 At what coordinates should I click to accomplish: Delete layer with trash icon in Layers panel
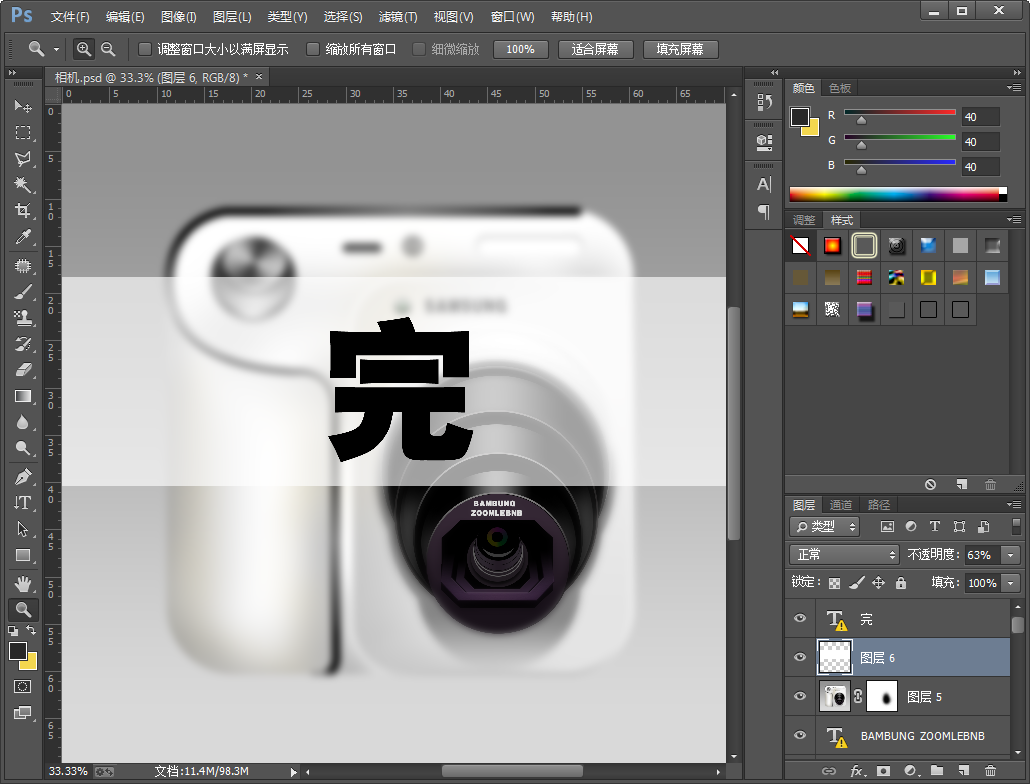coord(990,771)
